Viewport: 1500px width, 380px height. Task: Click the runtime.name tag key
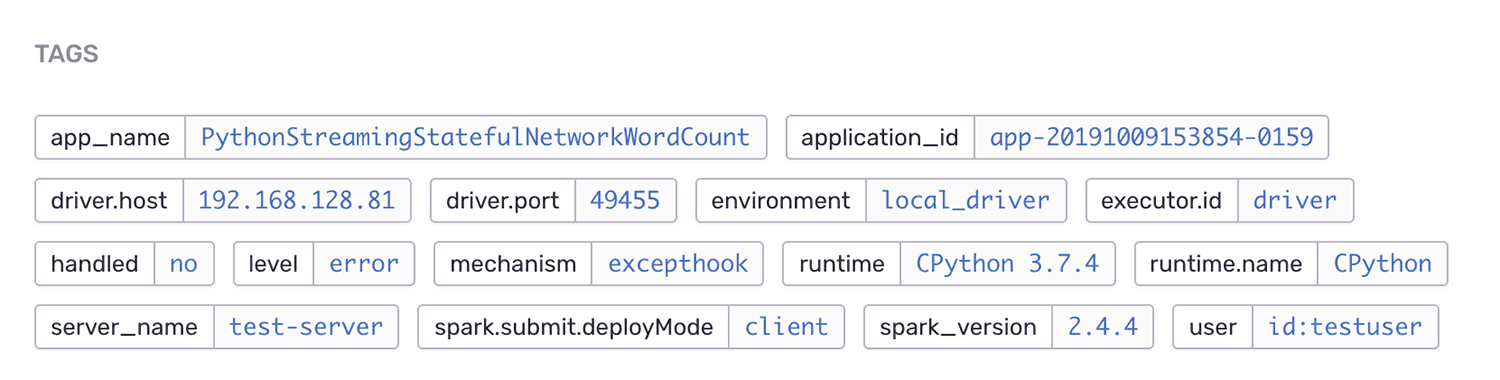click(1226, 263)
